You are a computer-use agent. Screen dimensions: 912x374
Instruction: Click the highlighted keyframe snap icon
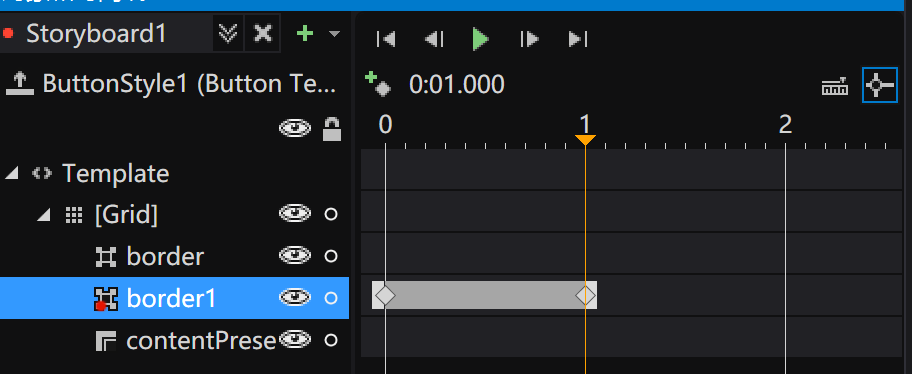click(x=879, y=86)
